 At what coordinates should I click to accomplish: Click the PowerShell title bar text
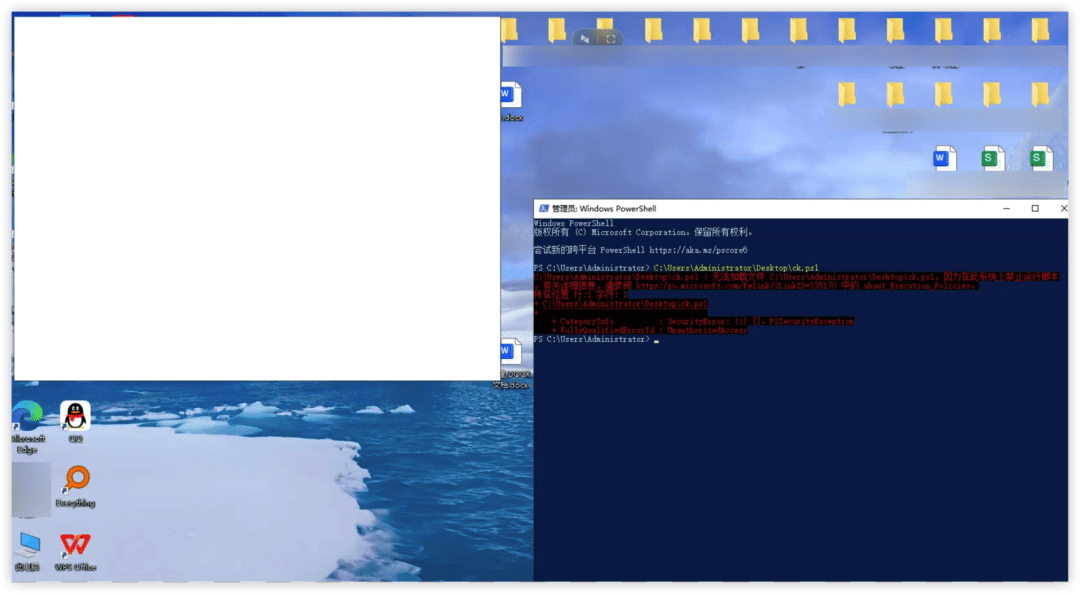(x=604, y=208)
